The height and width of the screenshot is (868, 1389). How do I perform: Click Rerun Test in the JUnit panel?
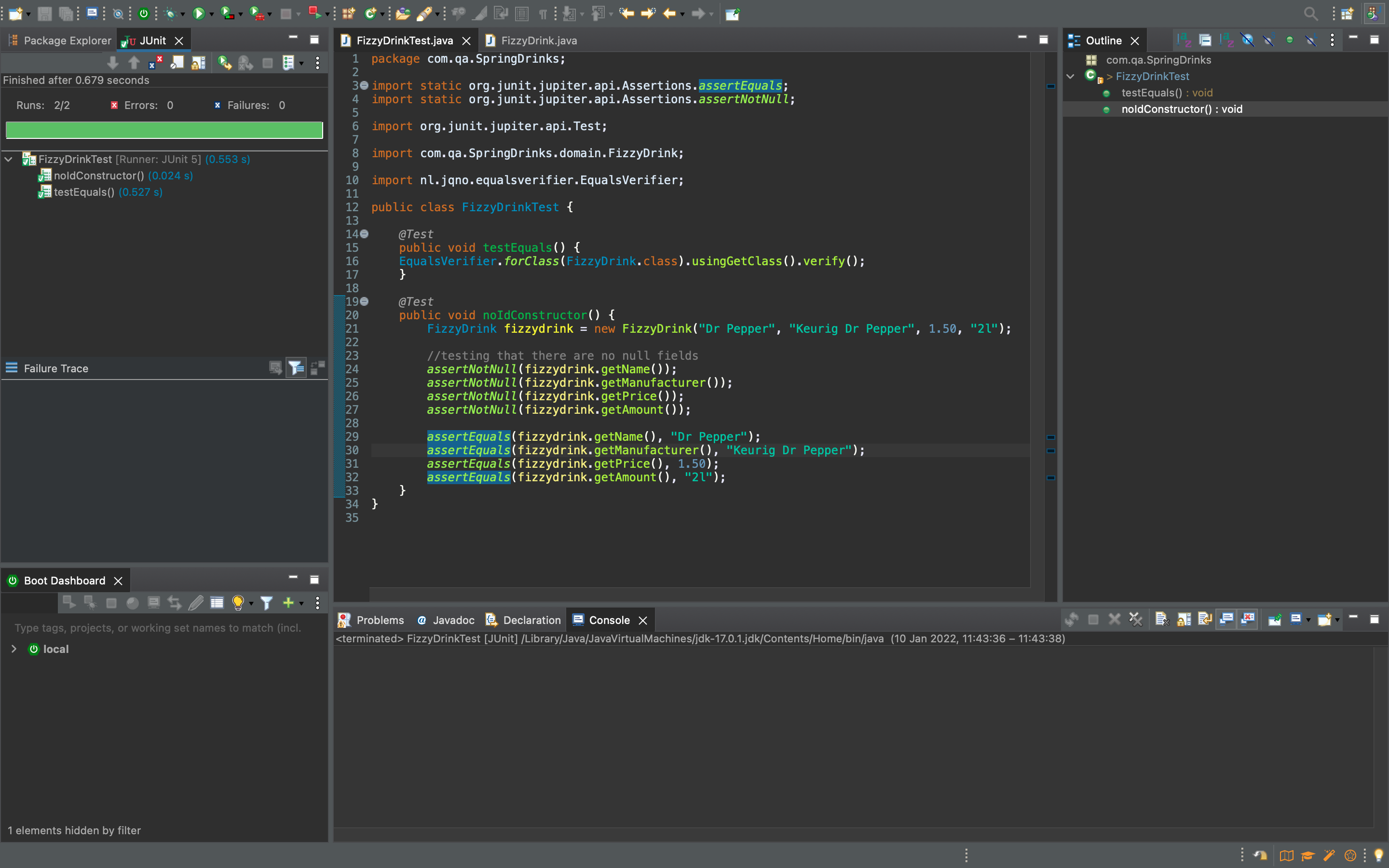[x=224, y=63]
